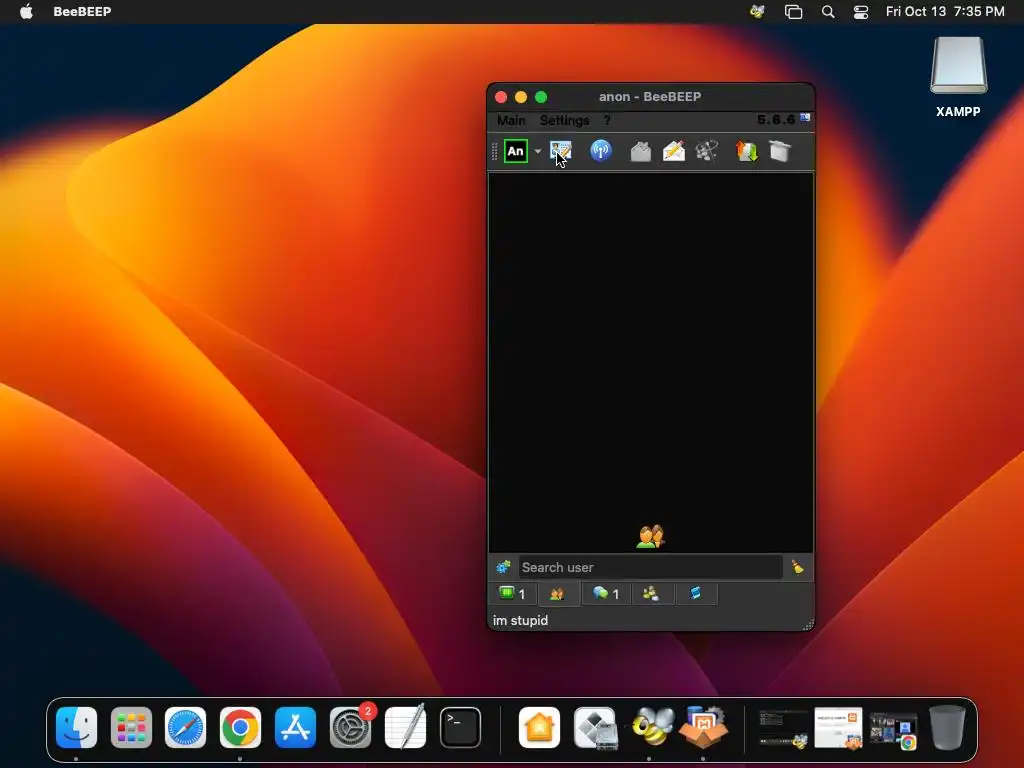Open the network connections toolbar icon

click(x=707, y=152)
